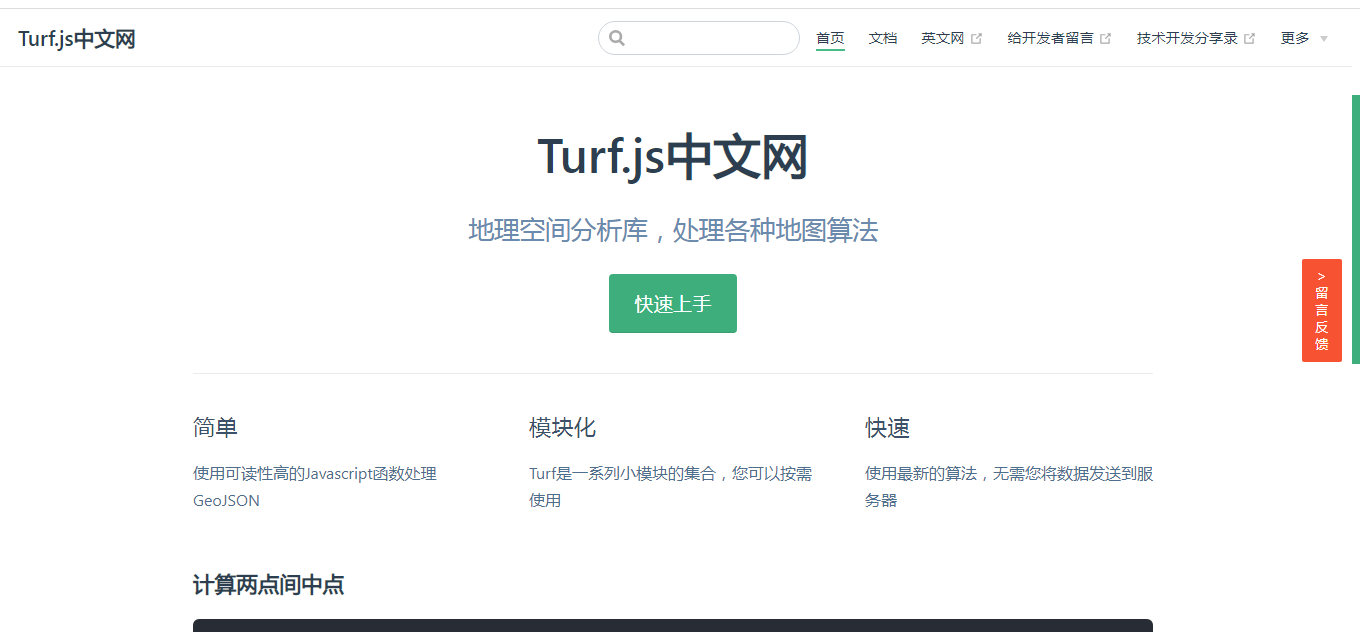Image resolution: width=1360 pixels, height=632 pixels.
Task: Open the 文档 navigation item
Action: [883, 38]
